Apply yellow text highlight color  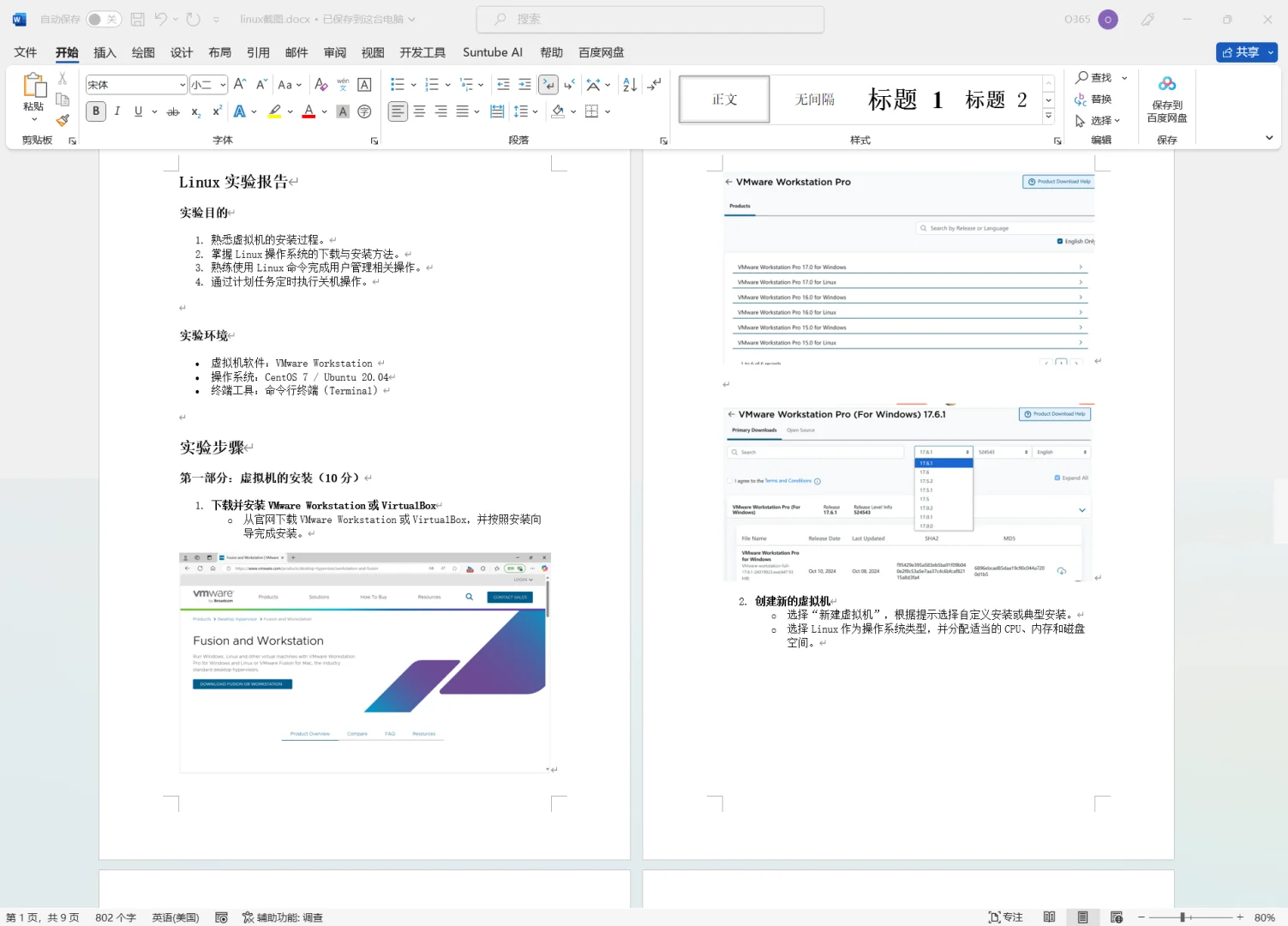274,111
